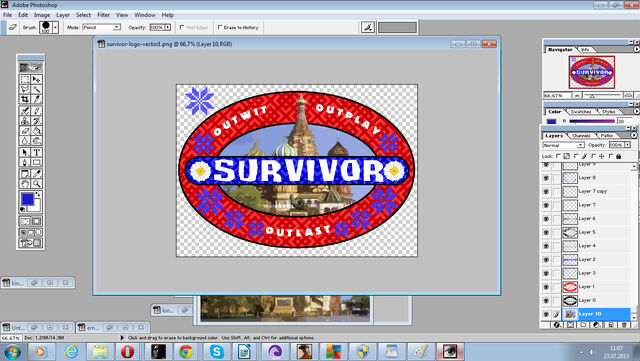Select the Lasso tool
The height and width of the screenshot is (361, 640).
coord(25,89)
